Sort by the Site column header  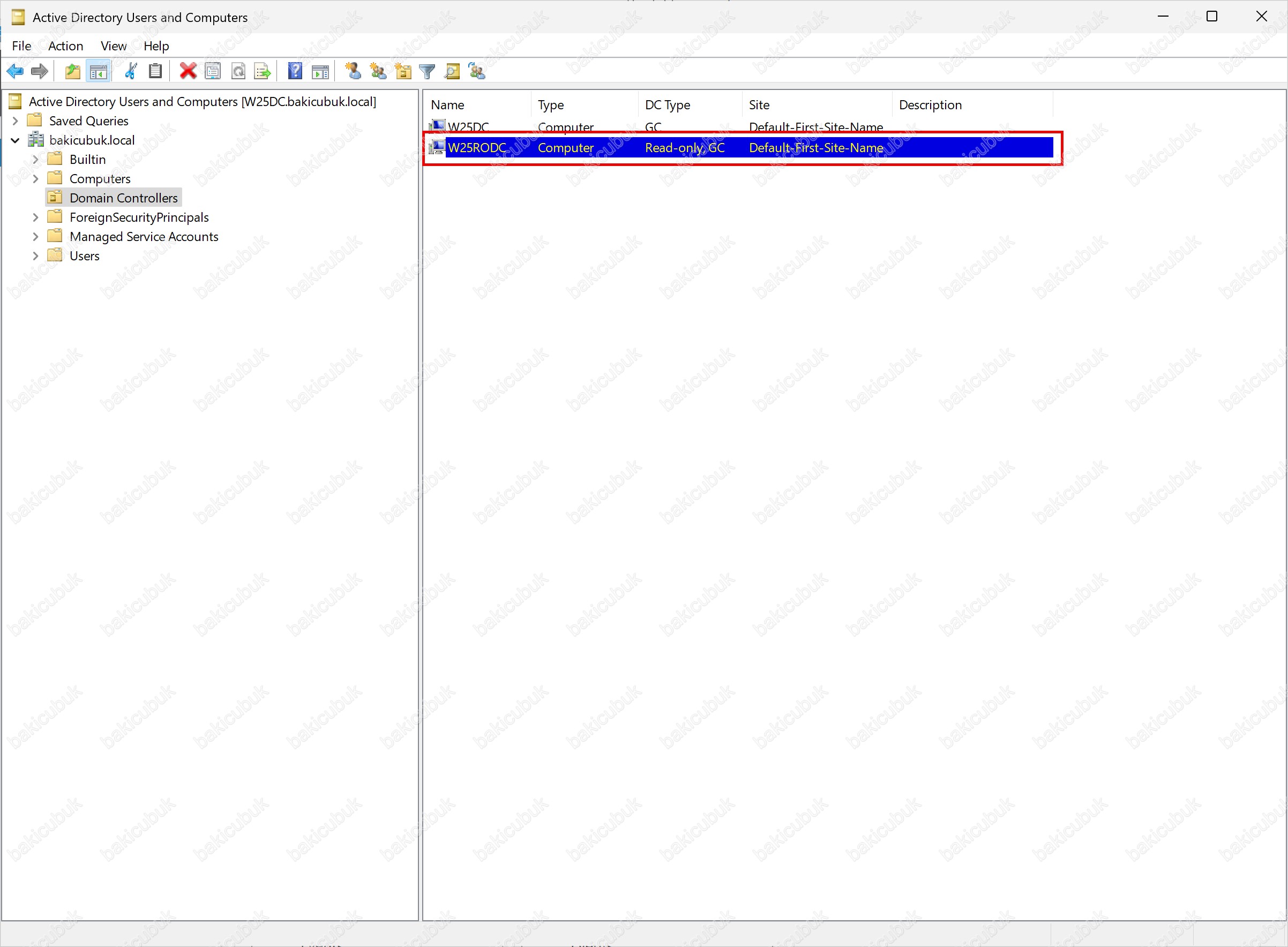pyautogui.click(x=817, y=105)
